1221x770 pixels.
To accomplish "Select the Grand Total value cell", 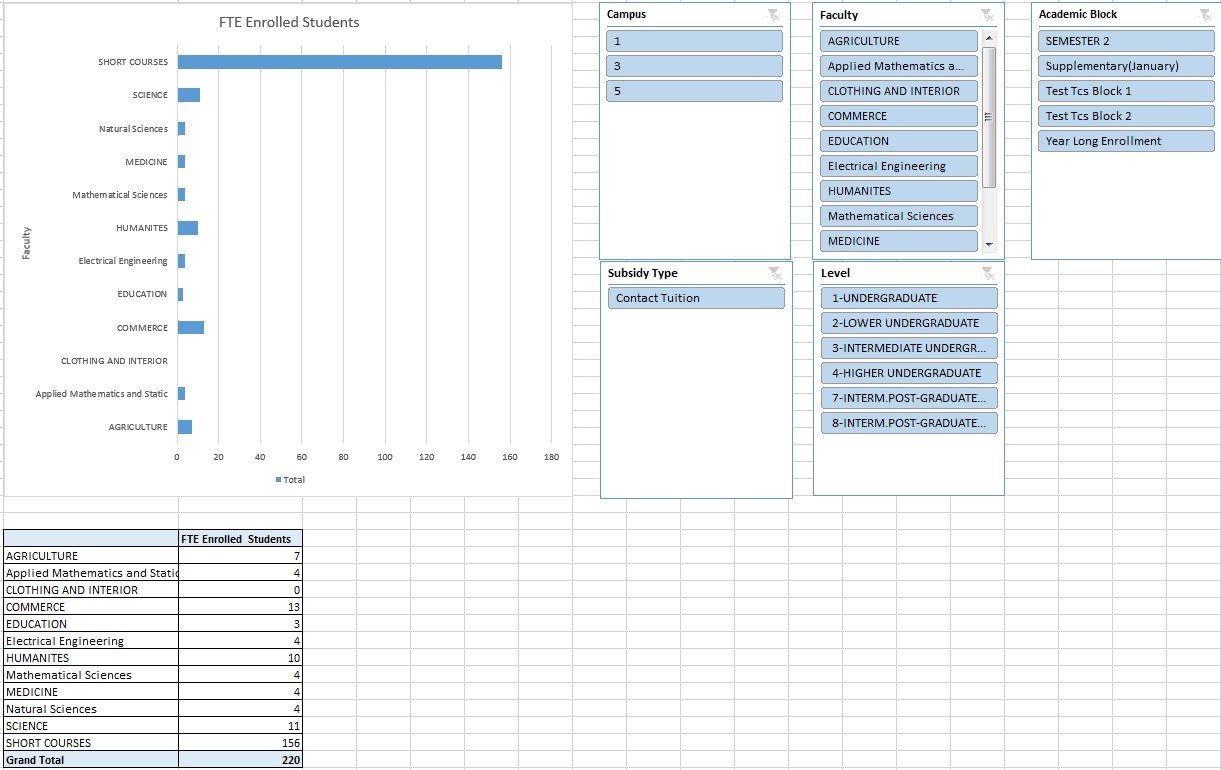I will point(240,760).
